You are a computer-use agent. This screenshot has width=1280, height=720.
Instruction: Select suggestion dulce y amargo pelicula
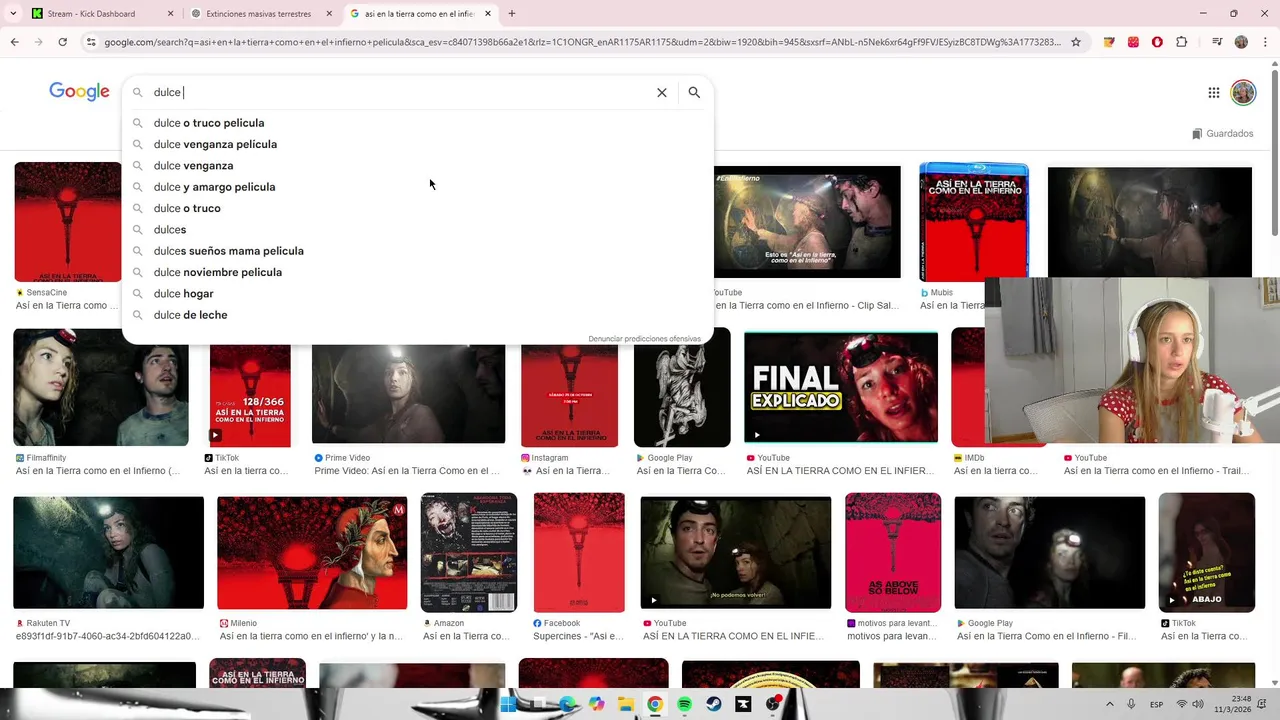(x=418, y=187)
